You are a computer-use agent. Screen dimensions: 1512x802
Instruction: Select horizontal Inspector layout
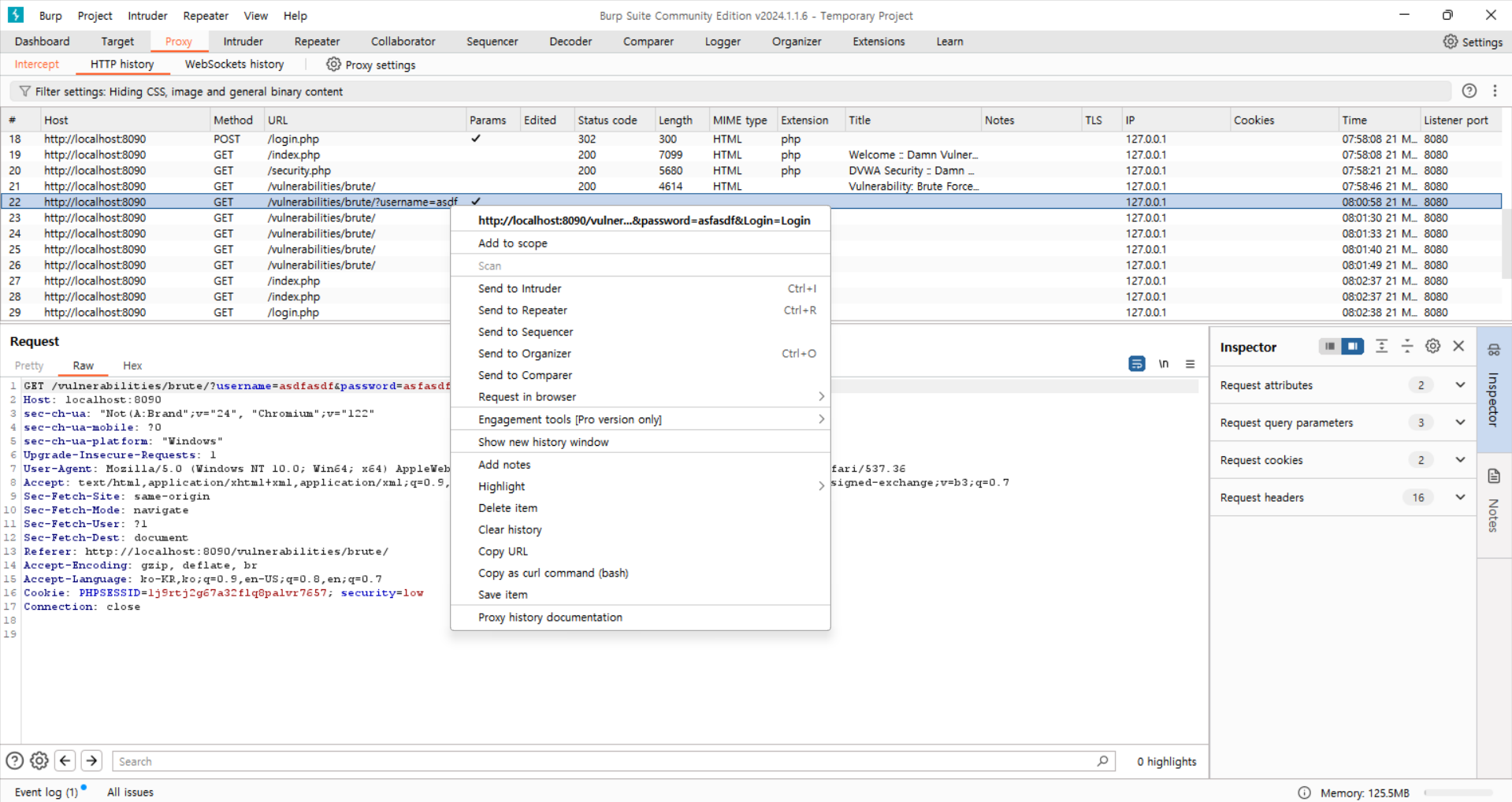click(1353, 347)
